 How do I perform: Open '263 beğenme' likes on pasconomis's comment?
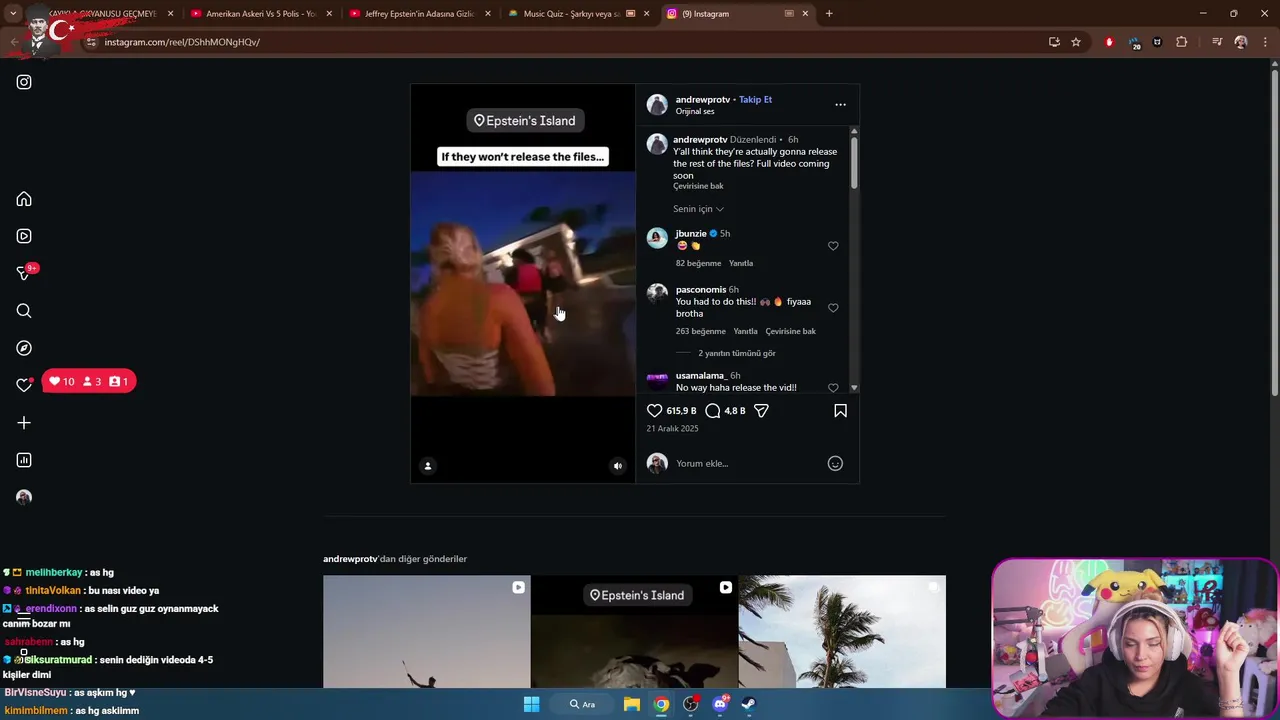(700, 331)
